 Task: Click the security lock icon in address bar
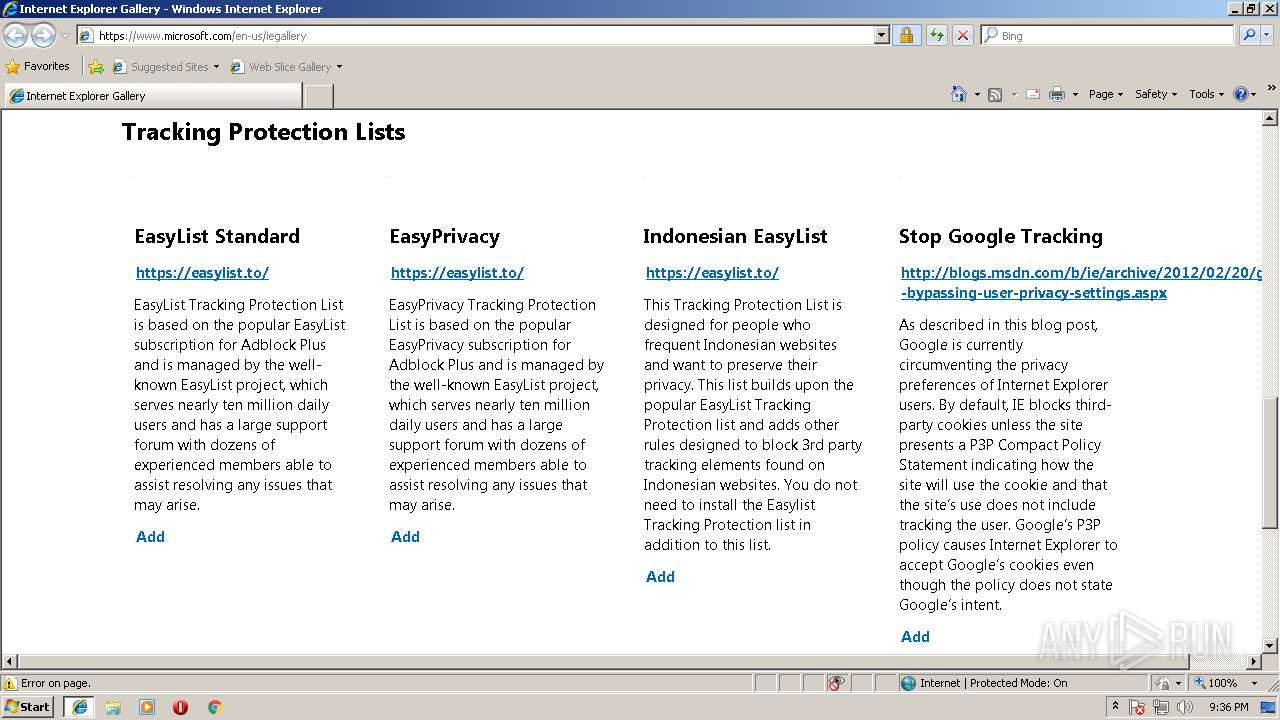point(906,35)
